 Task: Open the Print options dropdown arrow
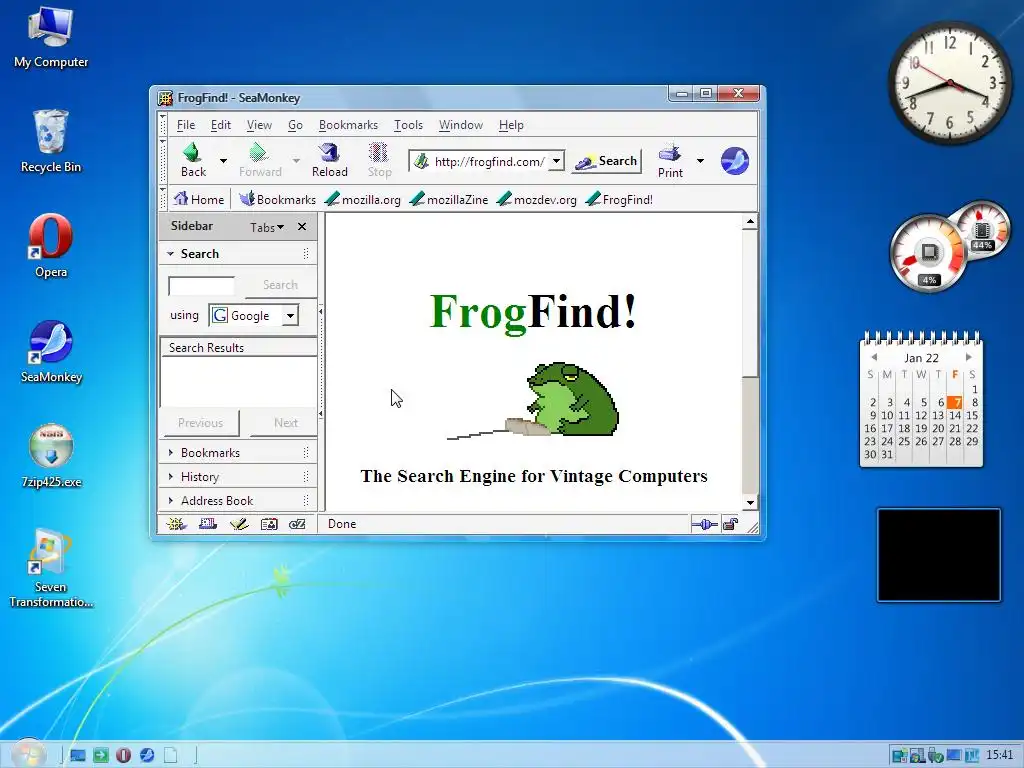pyautogui.click(x=700, y=161)
